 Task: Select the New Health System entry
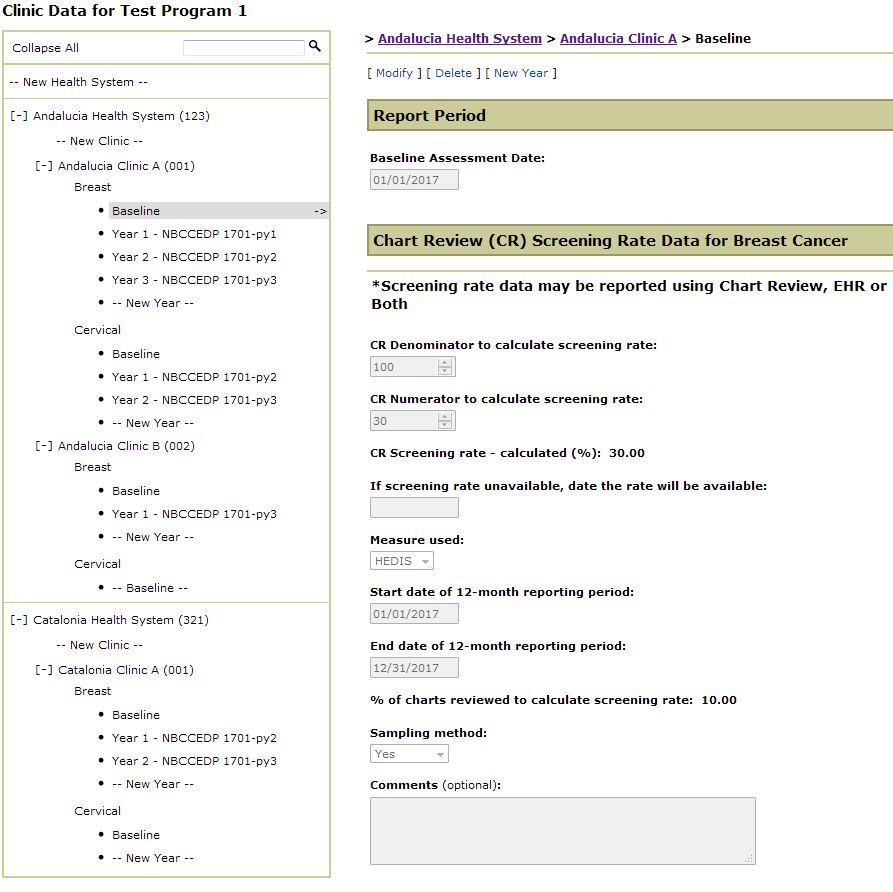pos(78,82)
